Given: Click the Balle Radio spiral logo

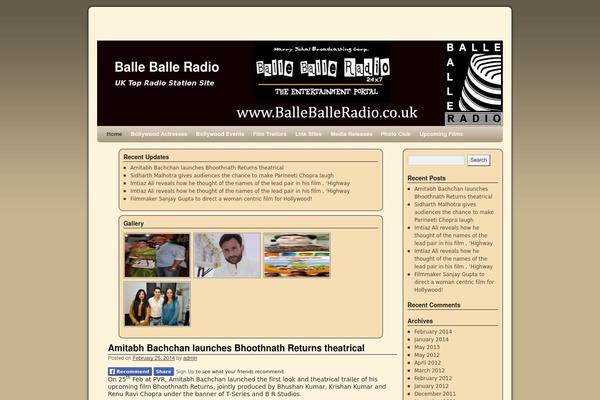Looking at the screenshot, I should coord(474,83).
